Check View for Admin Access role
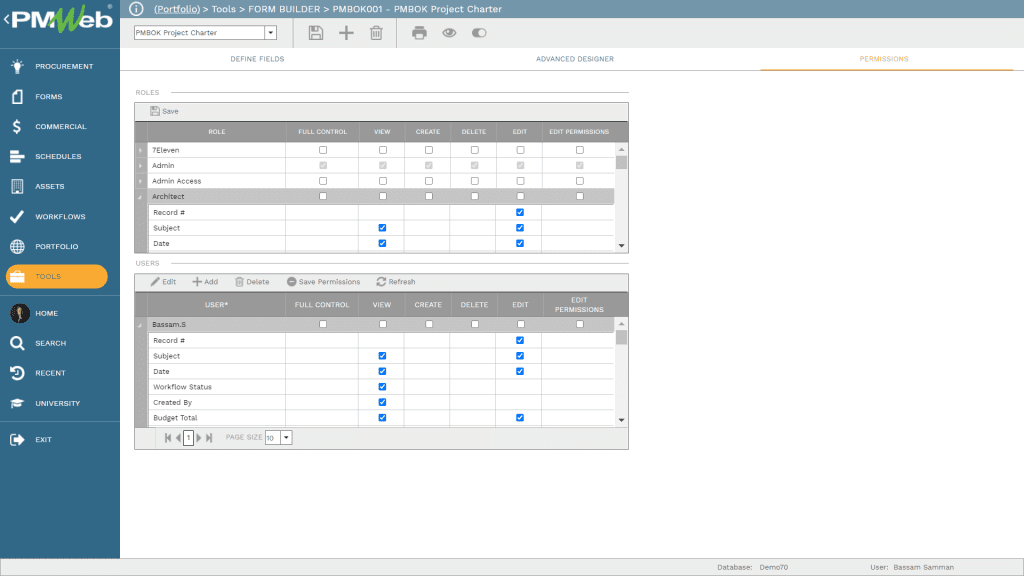This screenshot has width=1024, height=576. pyautogui.click(x=383, y=181)
